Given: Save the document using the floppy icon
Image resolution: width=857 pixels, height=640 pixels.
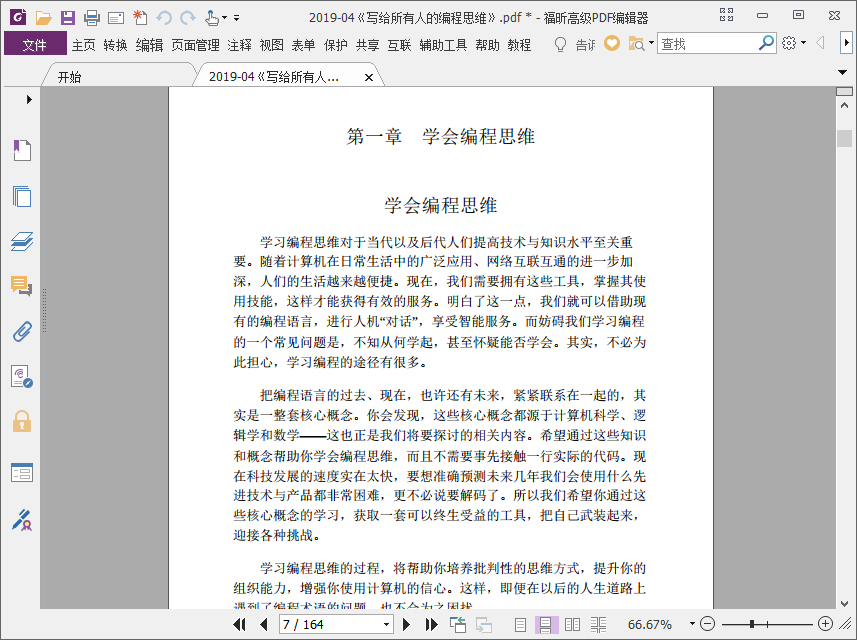Looking at the screenshot, I should coord(68,17).
